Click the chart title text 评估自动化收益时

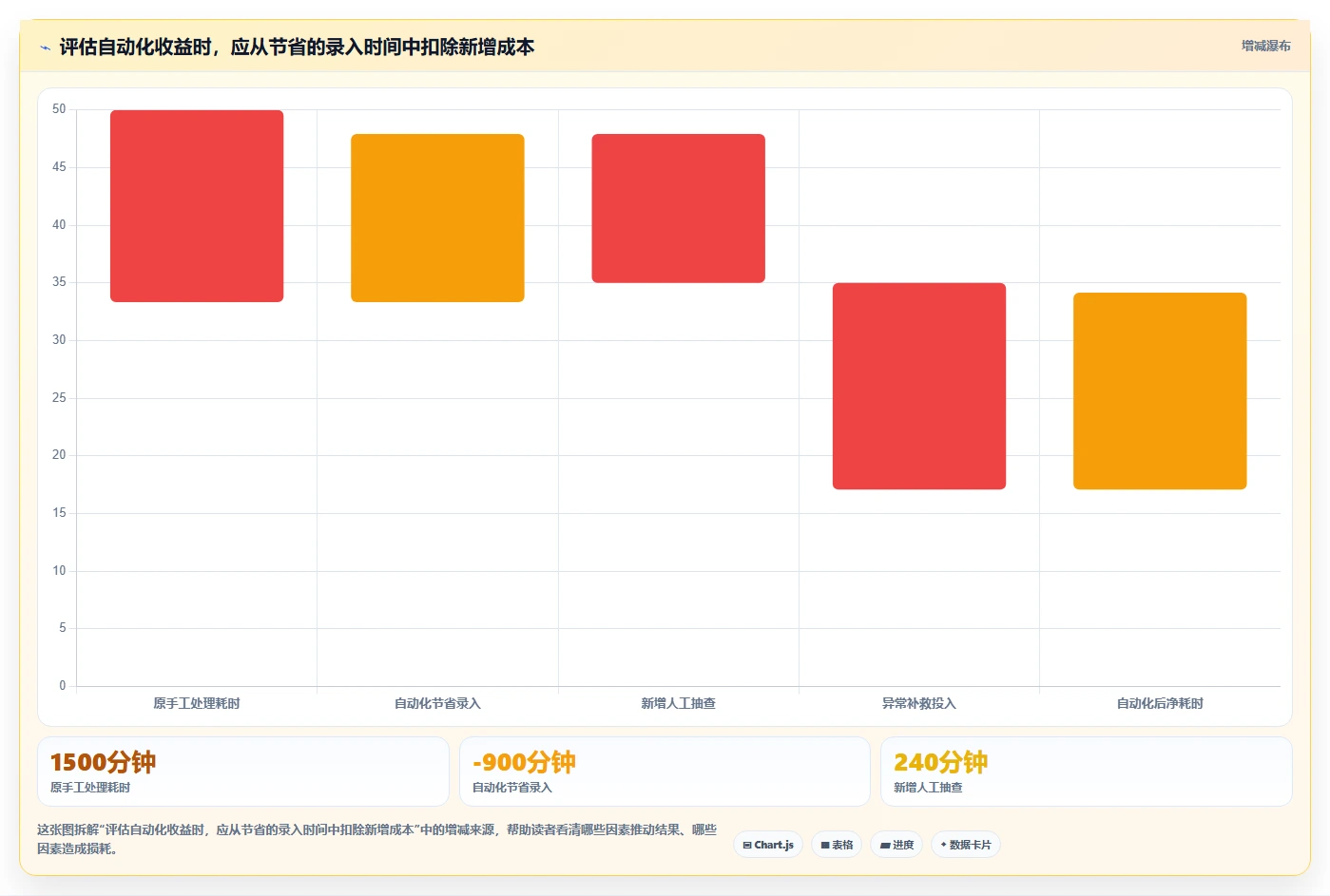297,47
